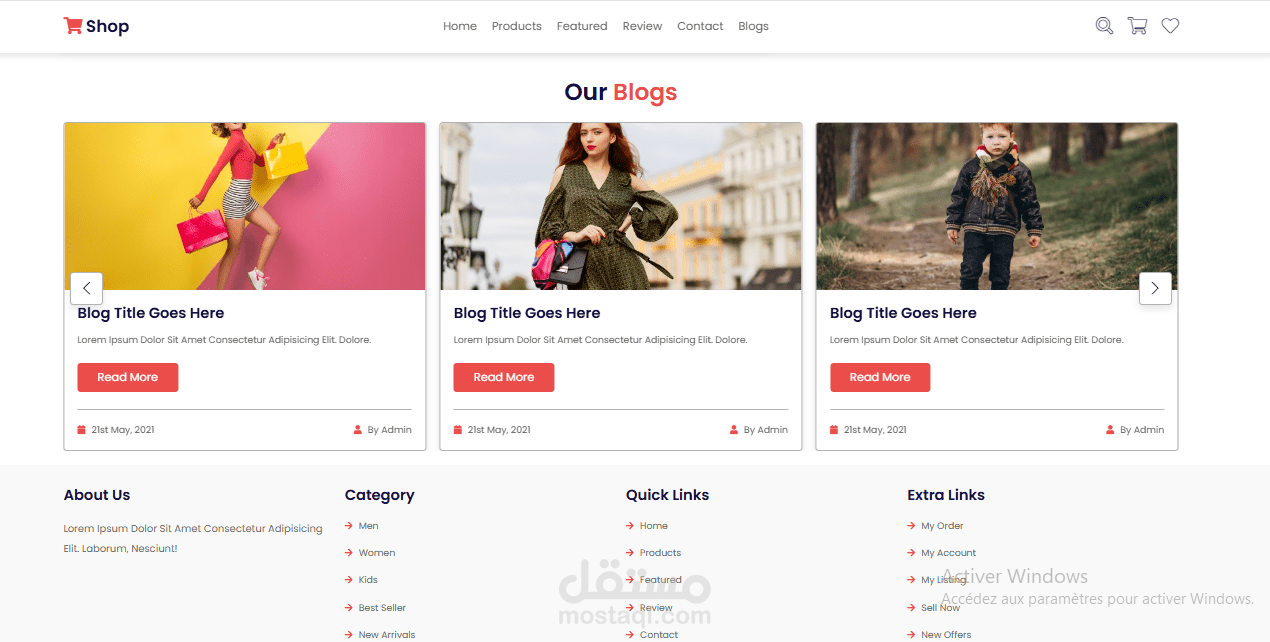This screenshot has height=642, width=1270.
Task: Click the Women category link
Action: tap(370, 553)
